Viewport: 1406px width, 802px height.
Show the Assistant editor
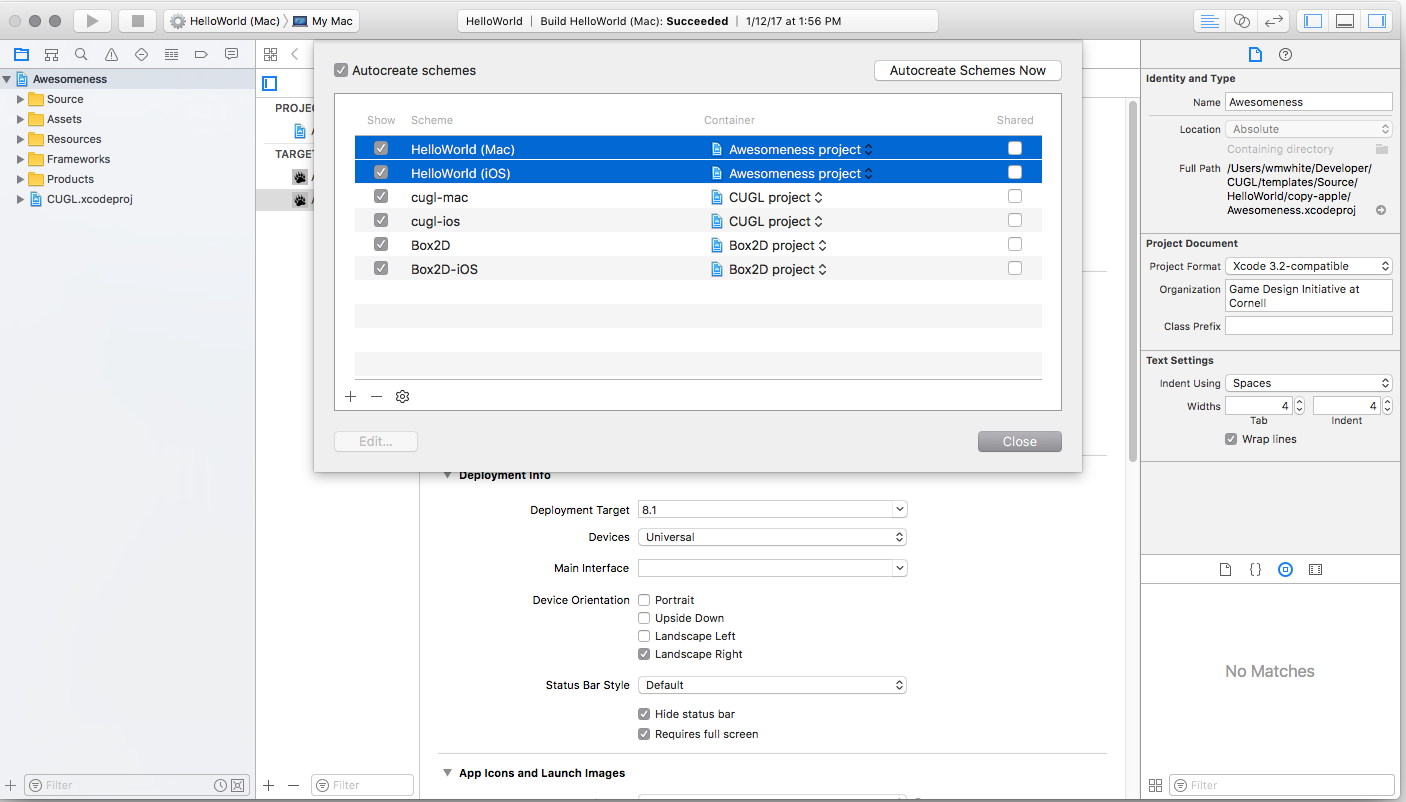[x=1241, y=21]
